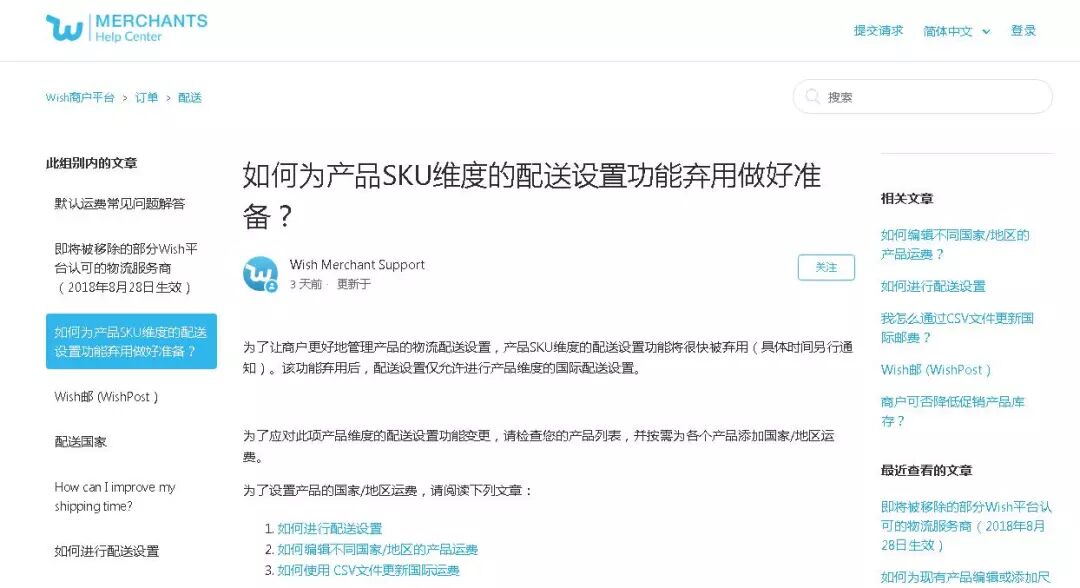Click the search magnifier icon

click(x=813, y=96)
